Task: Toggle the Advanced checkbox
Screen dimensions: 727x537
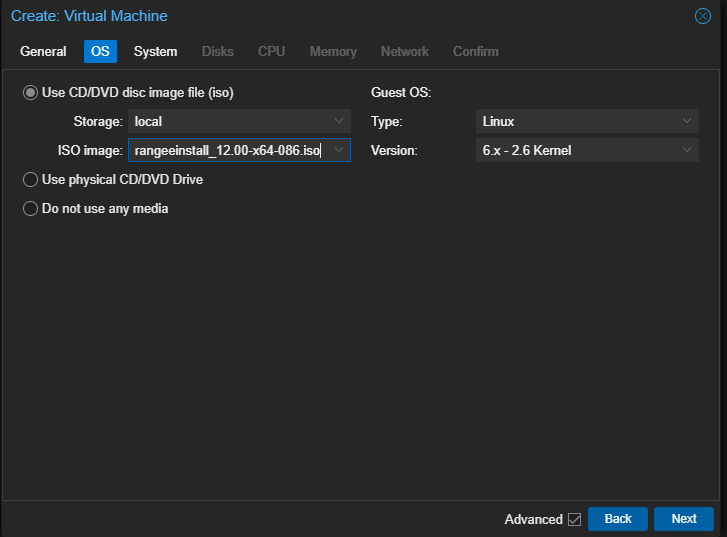Action: (574, 519)
